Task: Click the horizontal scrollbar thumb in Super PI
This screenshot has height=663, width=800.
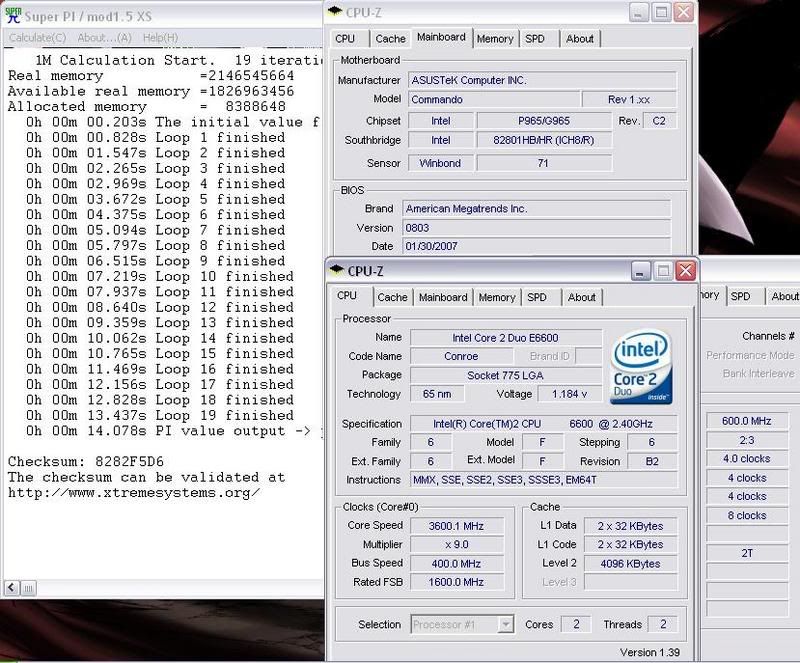Action: pyautogui.click(x=29, y=588)
